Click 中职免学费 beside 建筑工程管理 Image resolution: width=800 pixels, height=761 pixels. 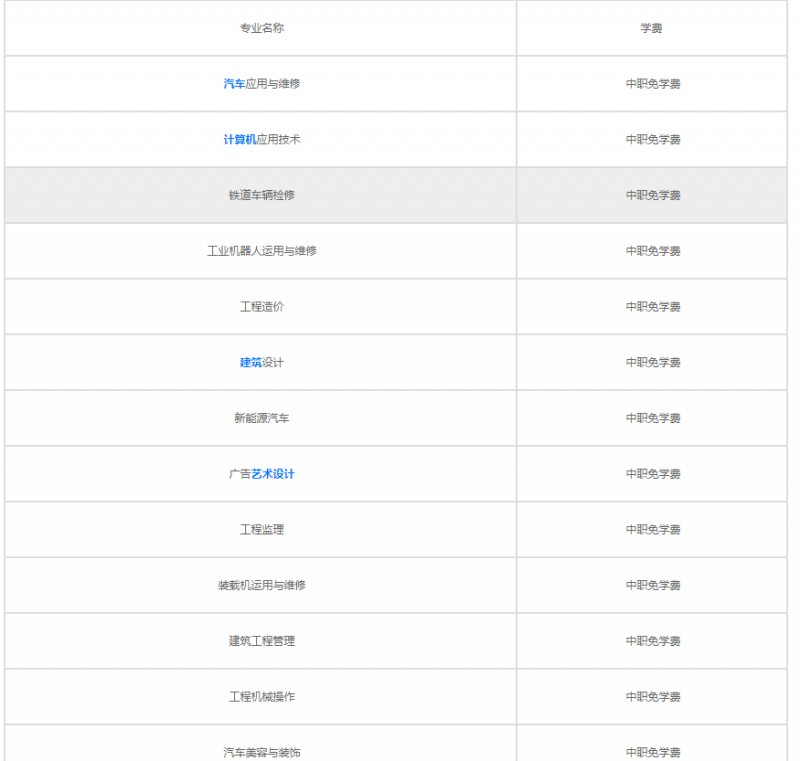tap(653, 641)
